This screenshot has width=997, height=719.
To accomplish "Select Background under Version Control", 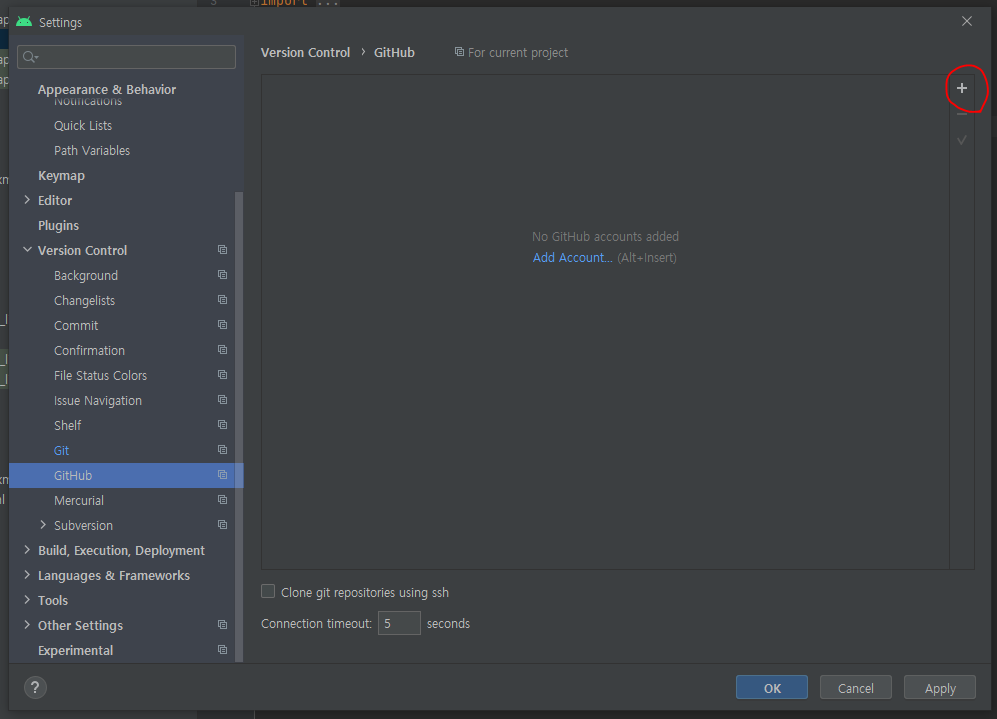I will (86, 276).
